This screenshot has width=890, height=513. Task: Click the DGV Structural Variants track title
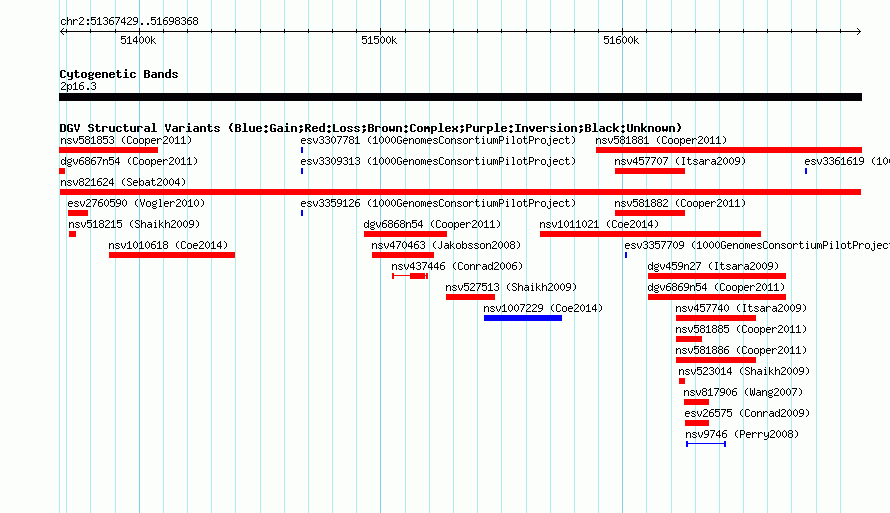371,128
